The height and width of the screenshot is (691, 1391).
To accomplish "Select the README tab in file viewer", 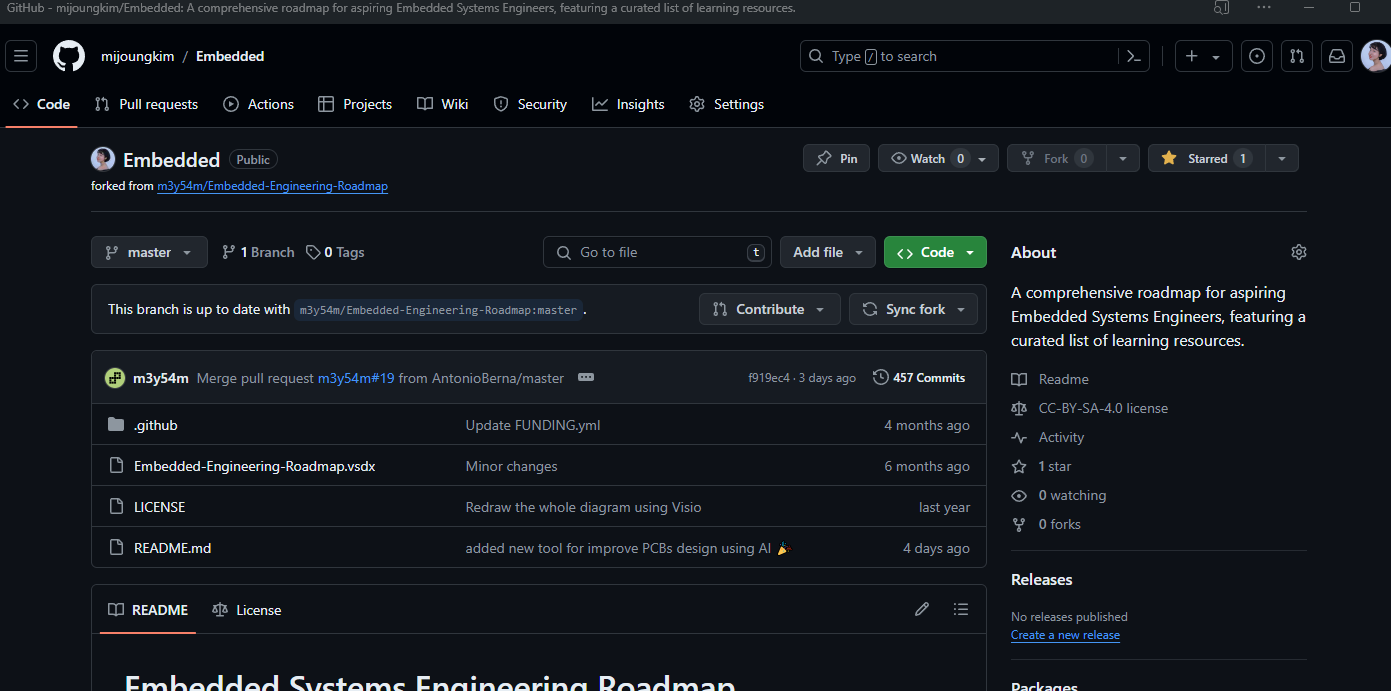I will (148, 609).
